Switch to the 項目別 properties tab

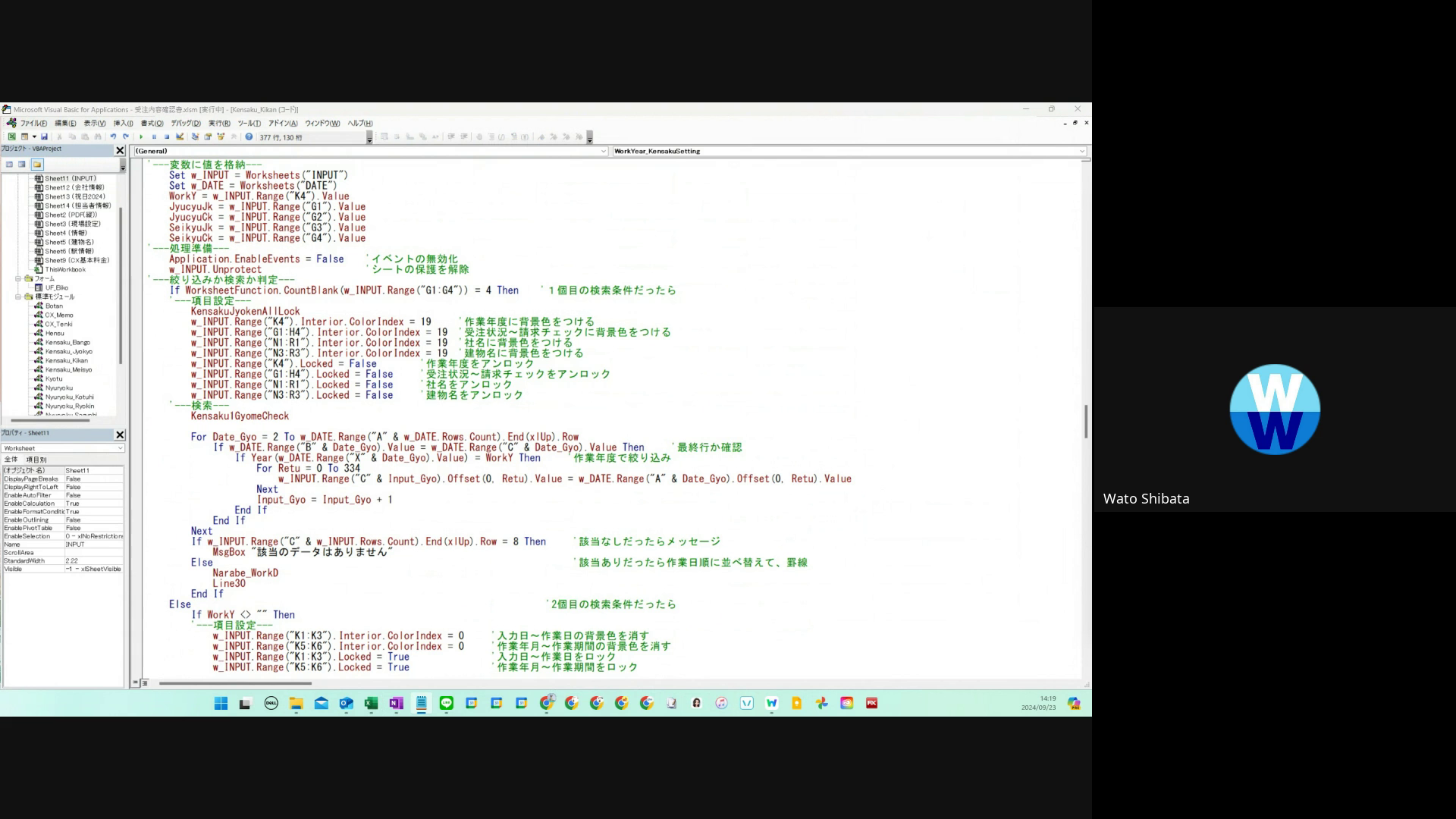pos(36,460)
